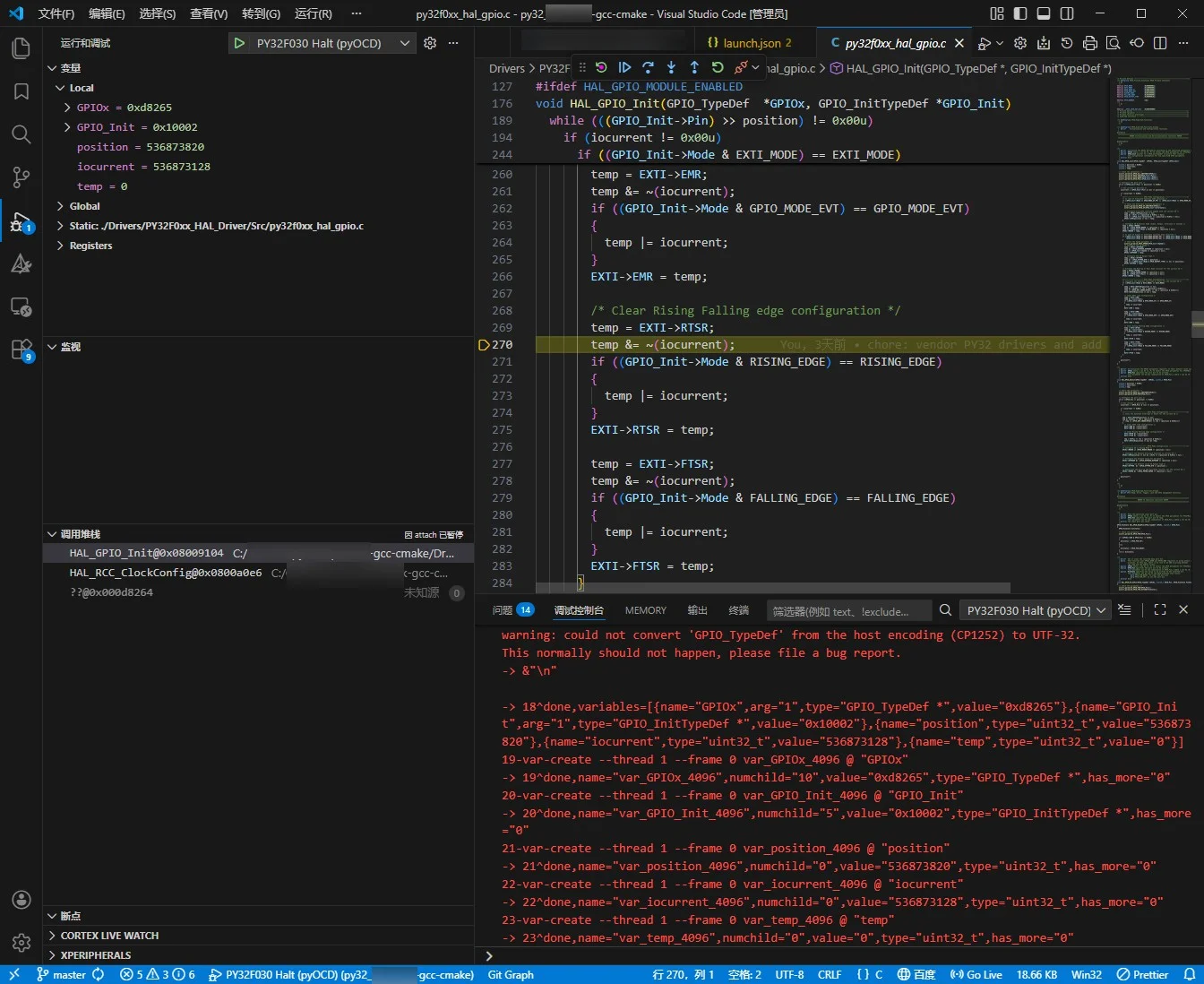Open the 编辑(E) menu

107,13
